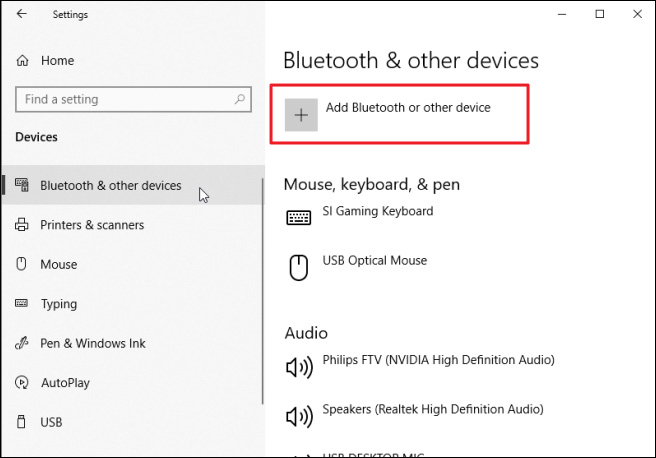
Task: Open Mouse settings
Action: [133, 264]
